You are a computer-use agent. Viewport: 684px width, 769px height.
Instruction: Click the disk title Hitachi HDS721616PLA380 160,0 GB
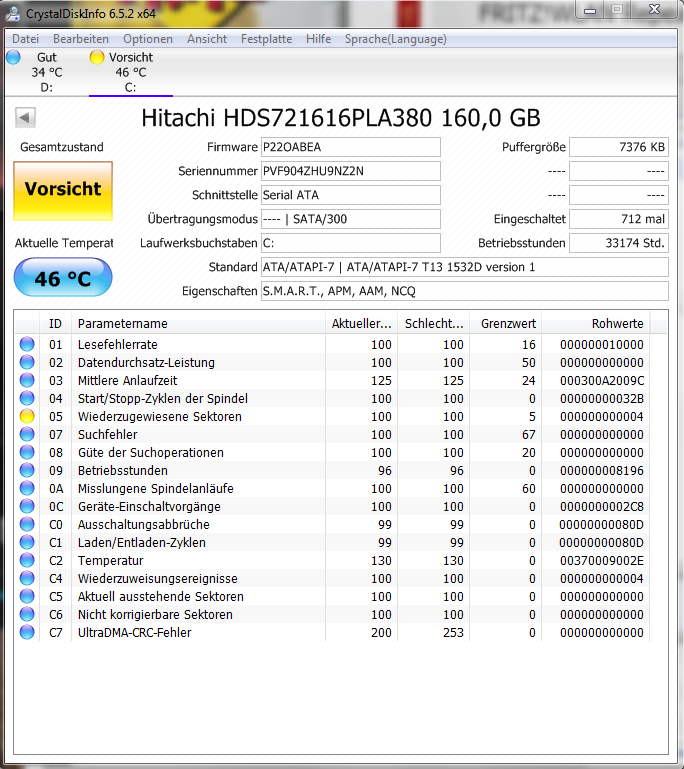pos(341,118)
